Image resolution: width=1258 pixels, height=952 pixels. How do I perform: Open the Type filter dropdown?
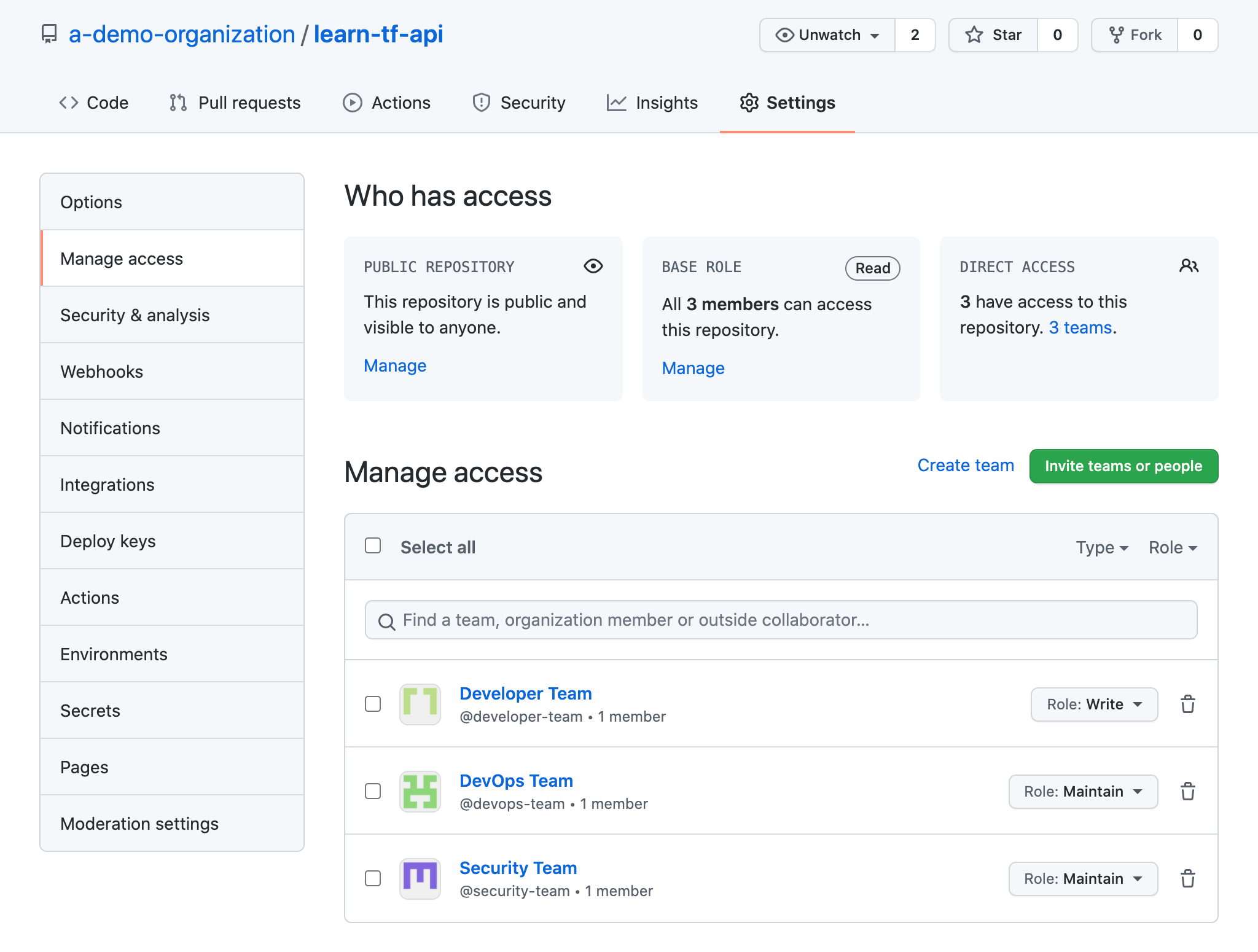(1101, 547)
